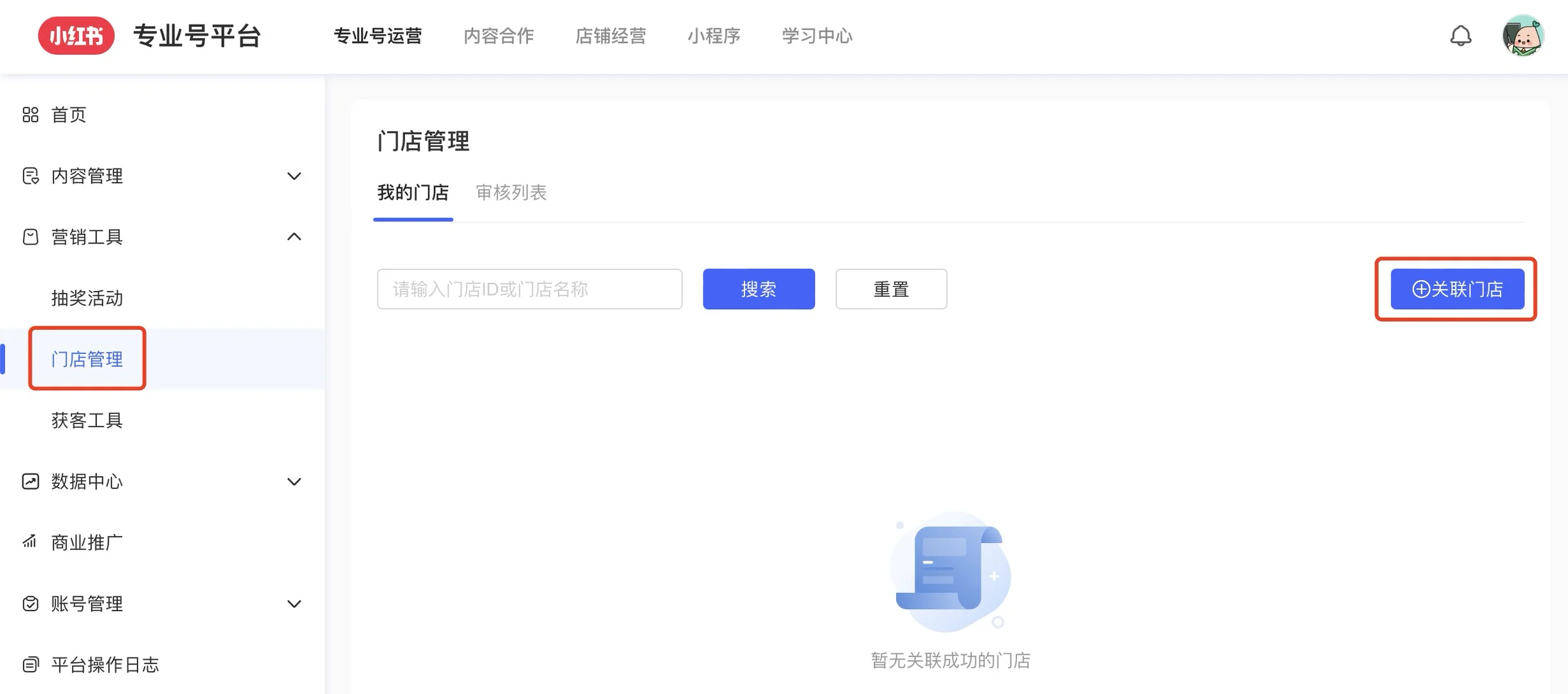This screenshot has height=694, width=1568.
Task: Click the 搜索 search button
Action: pos(759,289)
